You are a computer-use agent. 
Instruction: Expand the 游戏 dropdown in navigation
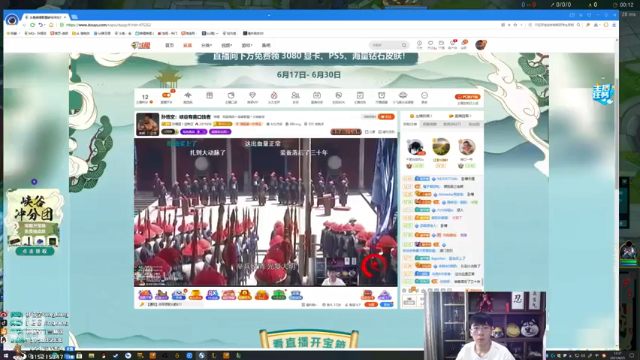point(247,45)
